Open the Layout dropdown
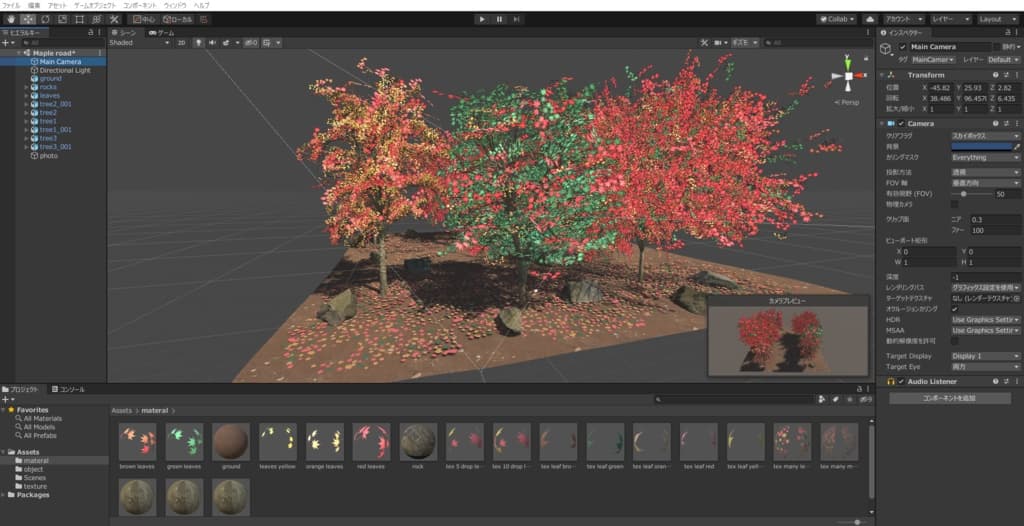The width and height of the screenshot is (1024, 526). [x=995, y=19]
